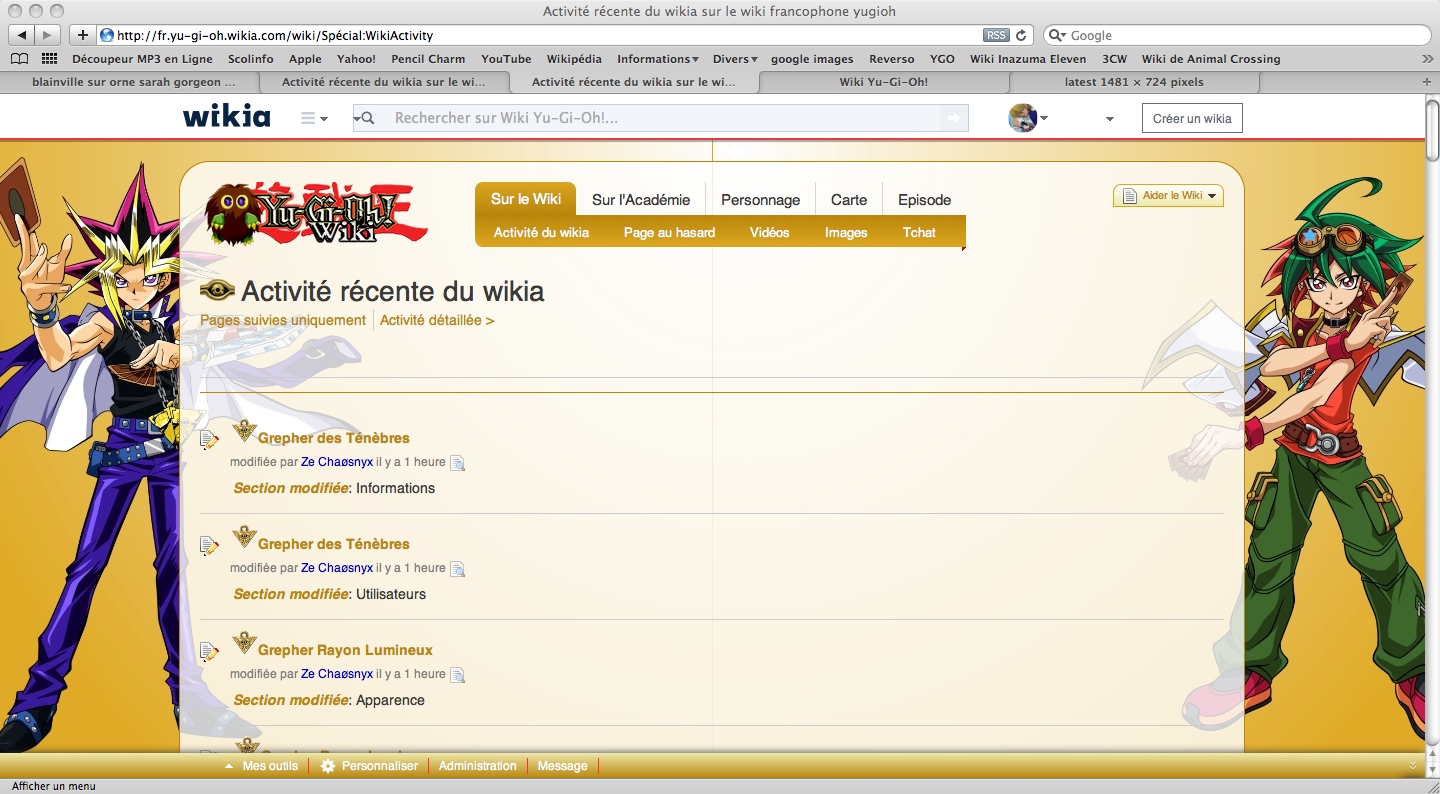Click the wikia logo in header
1440x794 pixels.
(227, 118)
